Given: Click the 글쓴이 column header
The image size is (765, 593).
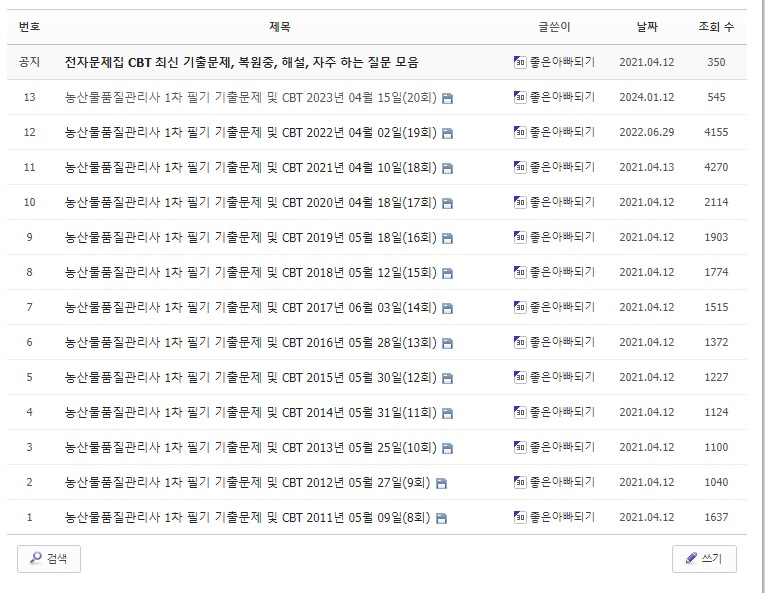Looking at the screenshot, I should (554, 26).
